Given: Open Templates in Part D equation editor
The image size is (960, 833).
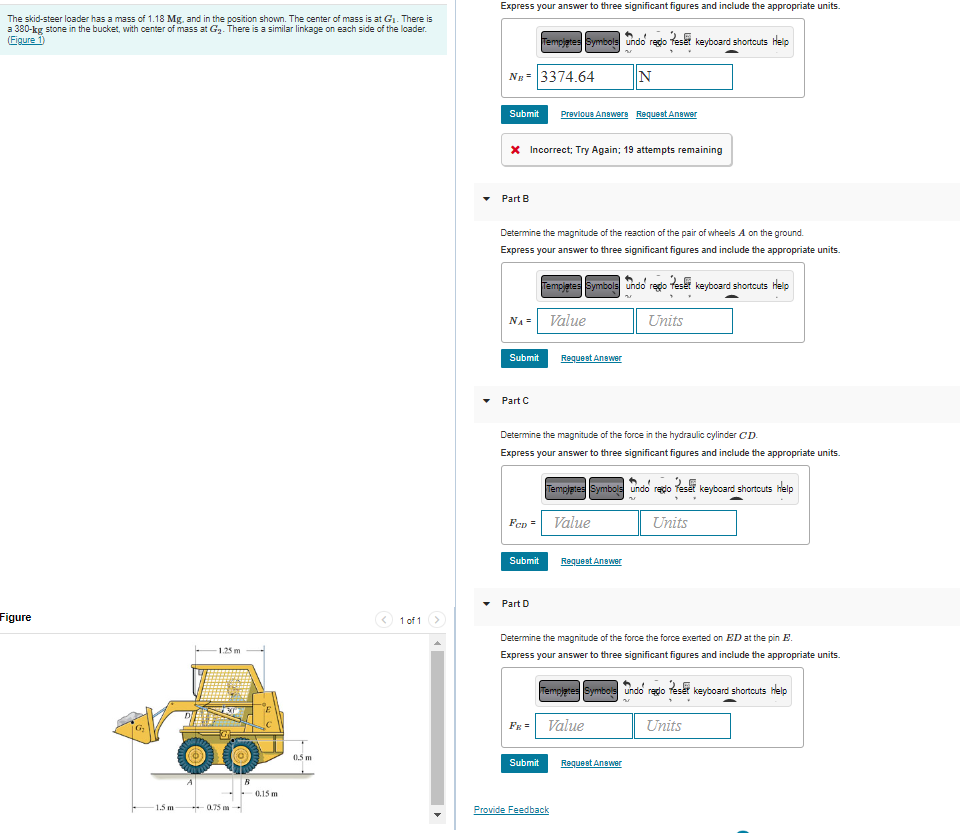Looking at the screenshot, I should (559, 691).
